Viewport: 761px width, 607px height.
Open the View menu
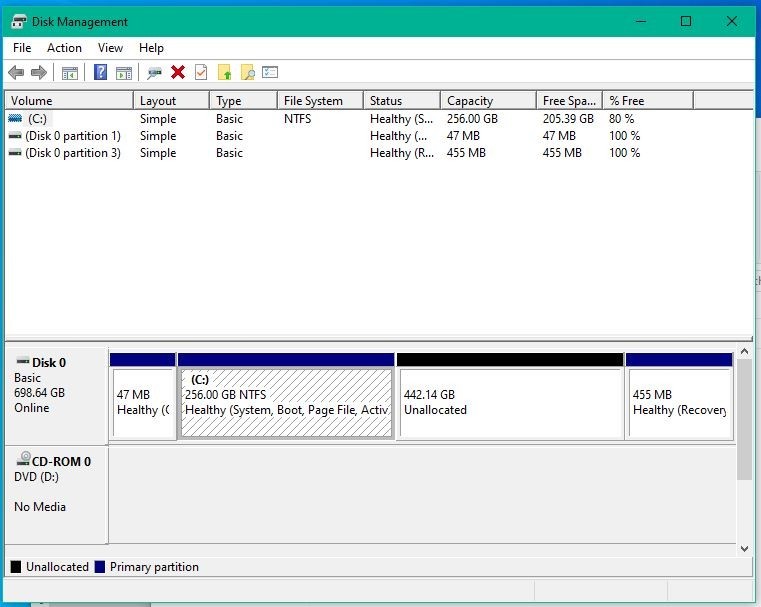(110, 48)
